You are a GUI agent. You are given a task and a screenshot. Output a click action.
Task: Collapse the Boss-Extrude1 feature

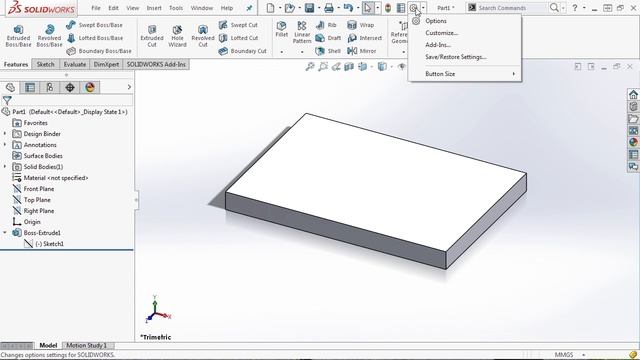(x=5, y=233)
